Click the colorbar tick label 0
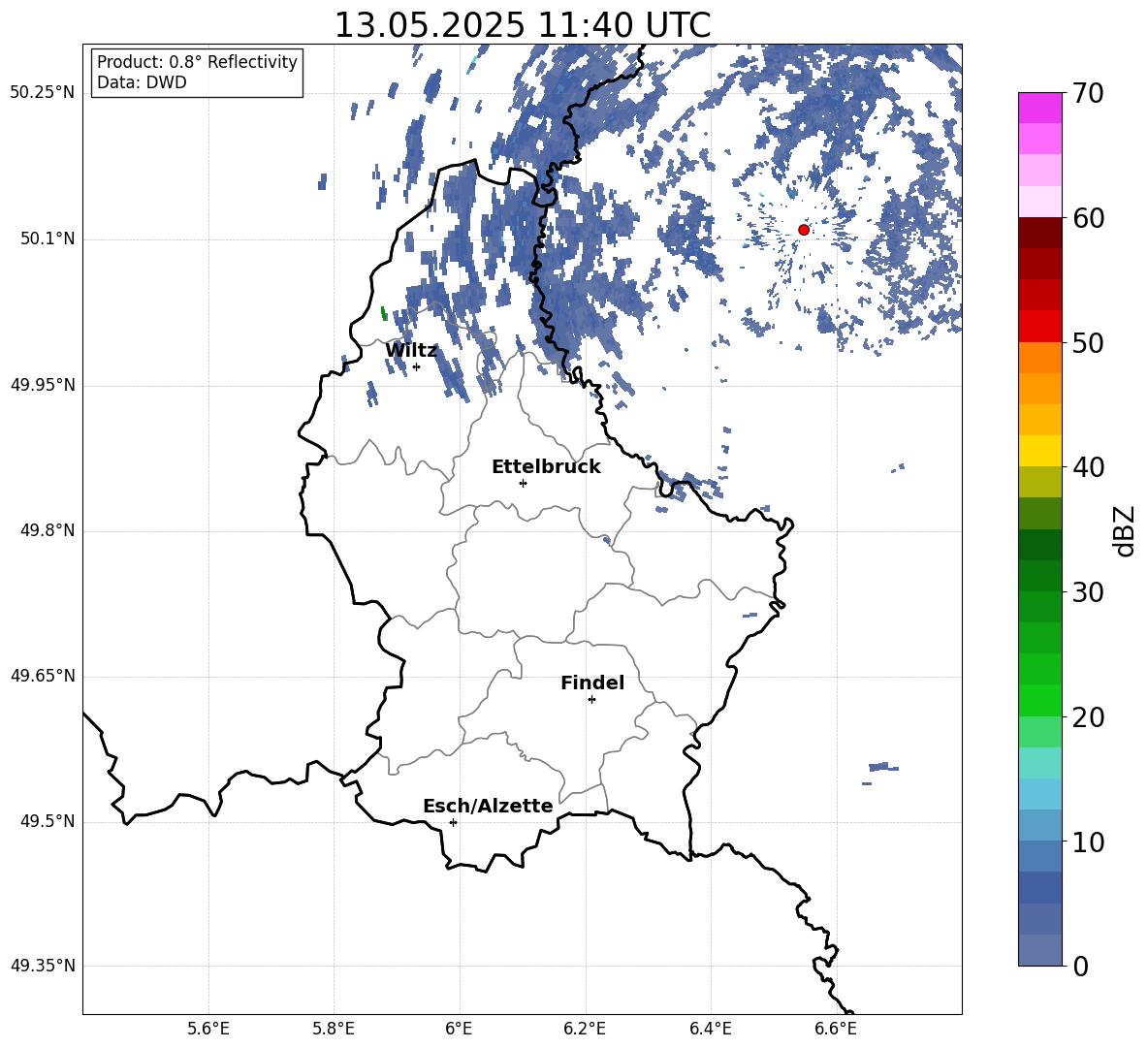 pos(1080,966)
